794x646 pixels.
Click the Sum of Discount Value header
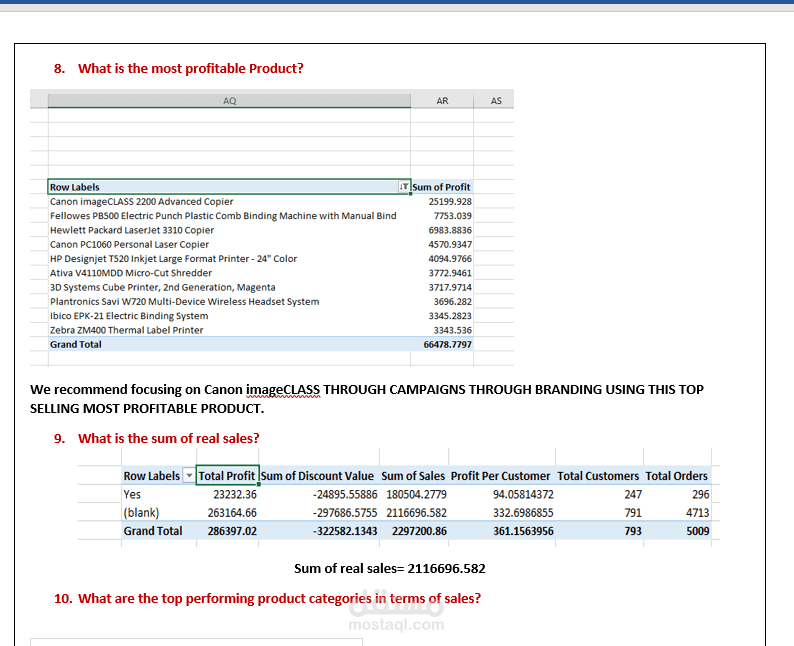317,476
